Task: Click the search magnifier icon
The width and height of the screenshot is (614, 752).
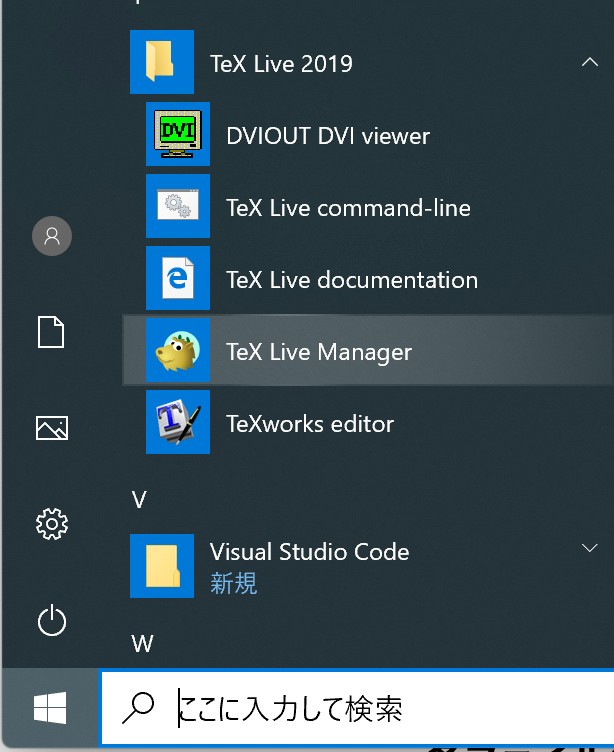Action: [x=138, y=708]
